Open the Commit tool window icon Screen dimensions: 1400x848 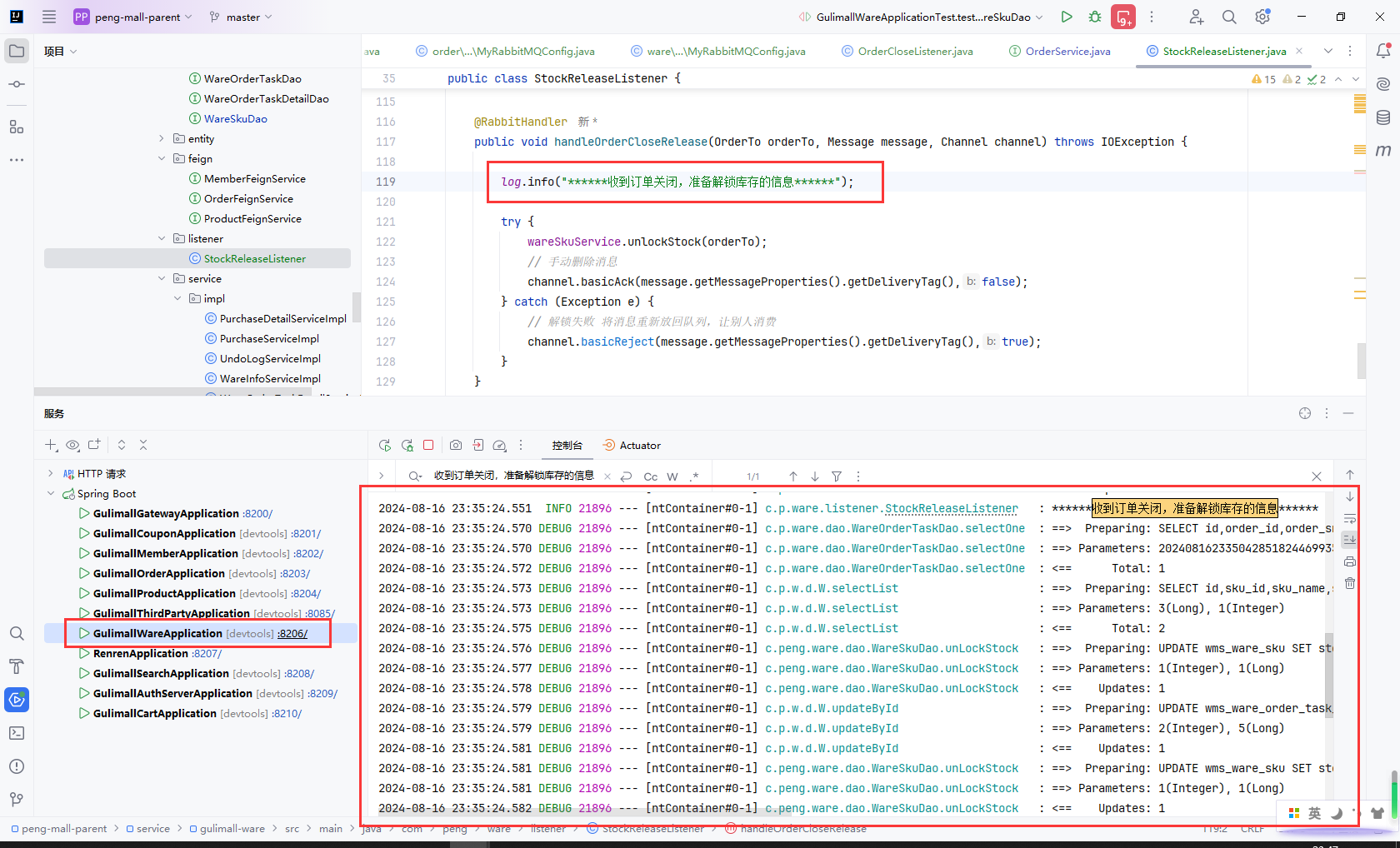coord(17,84)
